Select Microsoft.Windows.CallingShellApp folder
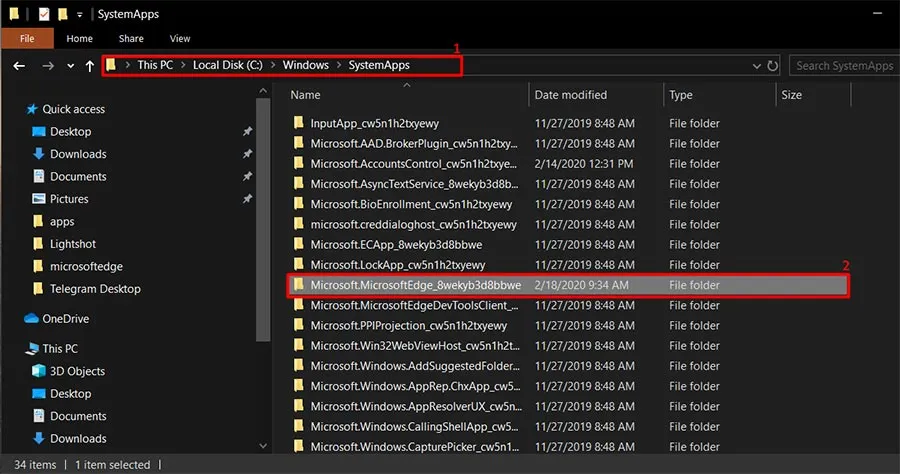This screenshot has width=900, height=474. point(414,426)
